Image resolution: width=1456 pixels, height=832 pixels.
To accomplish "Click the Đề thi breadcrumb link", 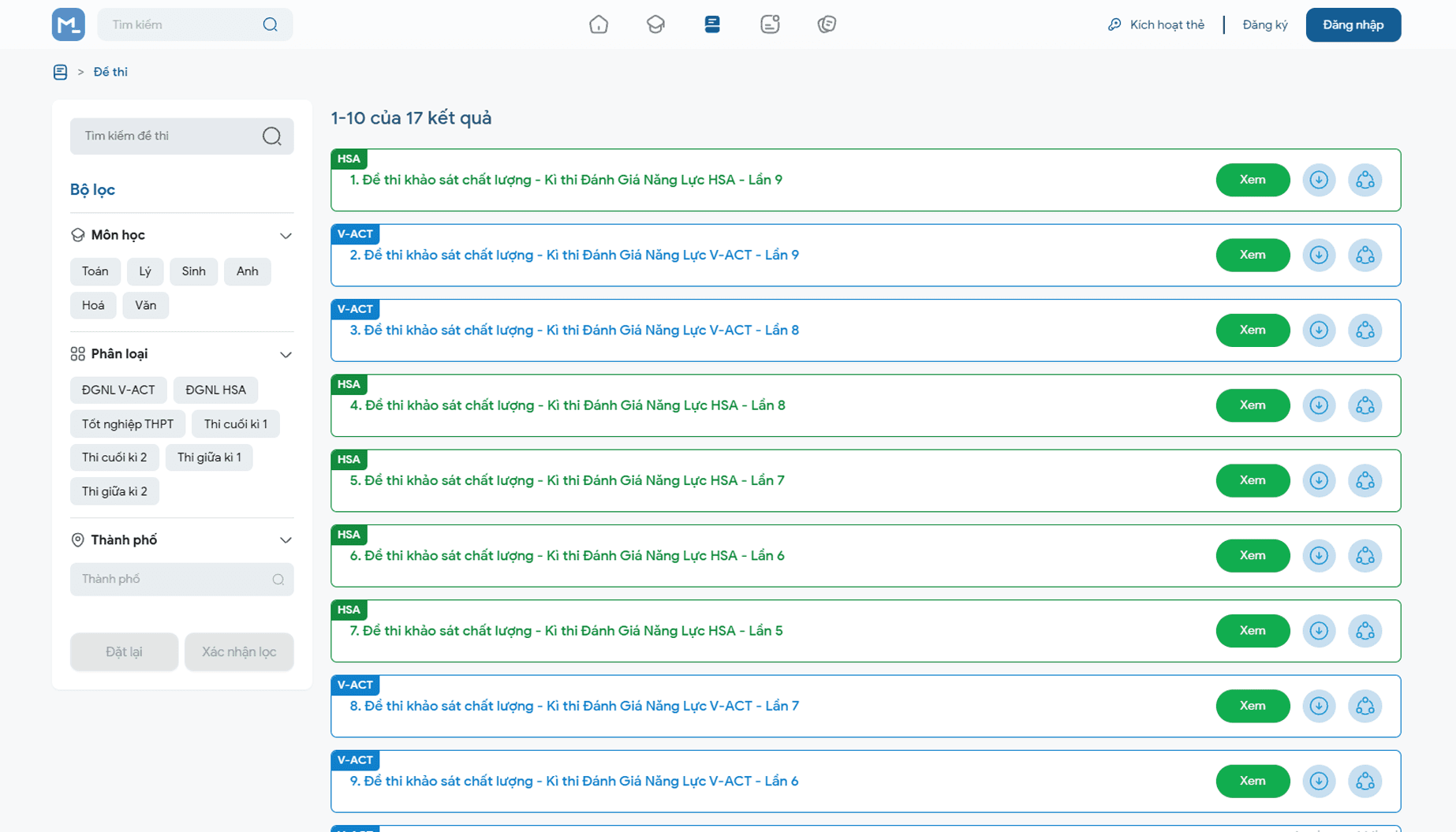I will (x=110, y=72).
